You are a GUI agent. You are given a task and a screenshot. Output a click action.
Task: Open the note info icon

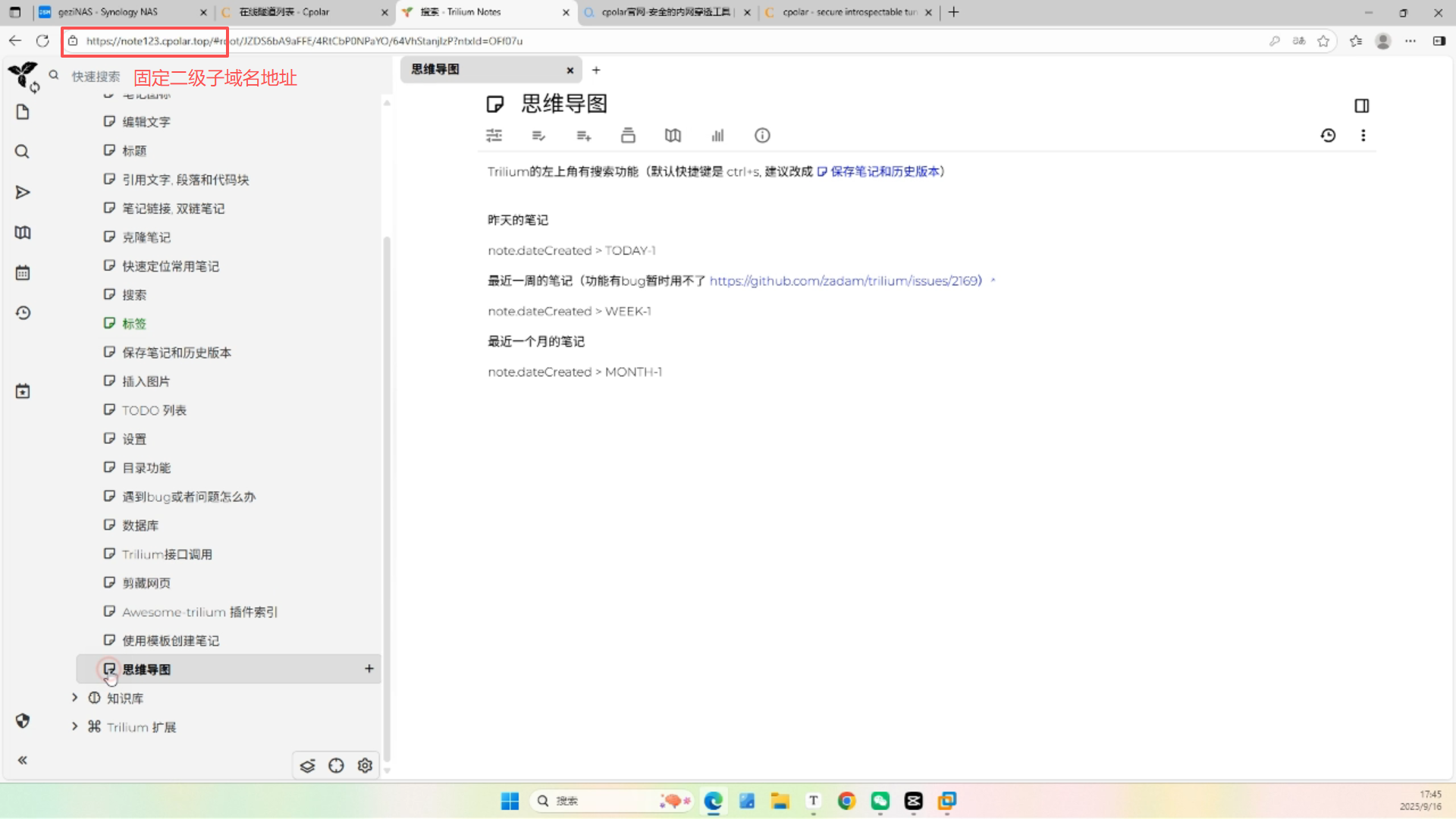[x=762, y=135]
